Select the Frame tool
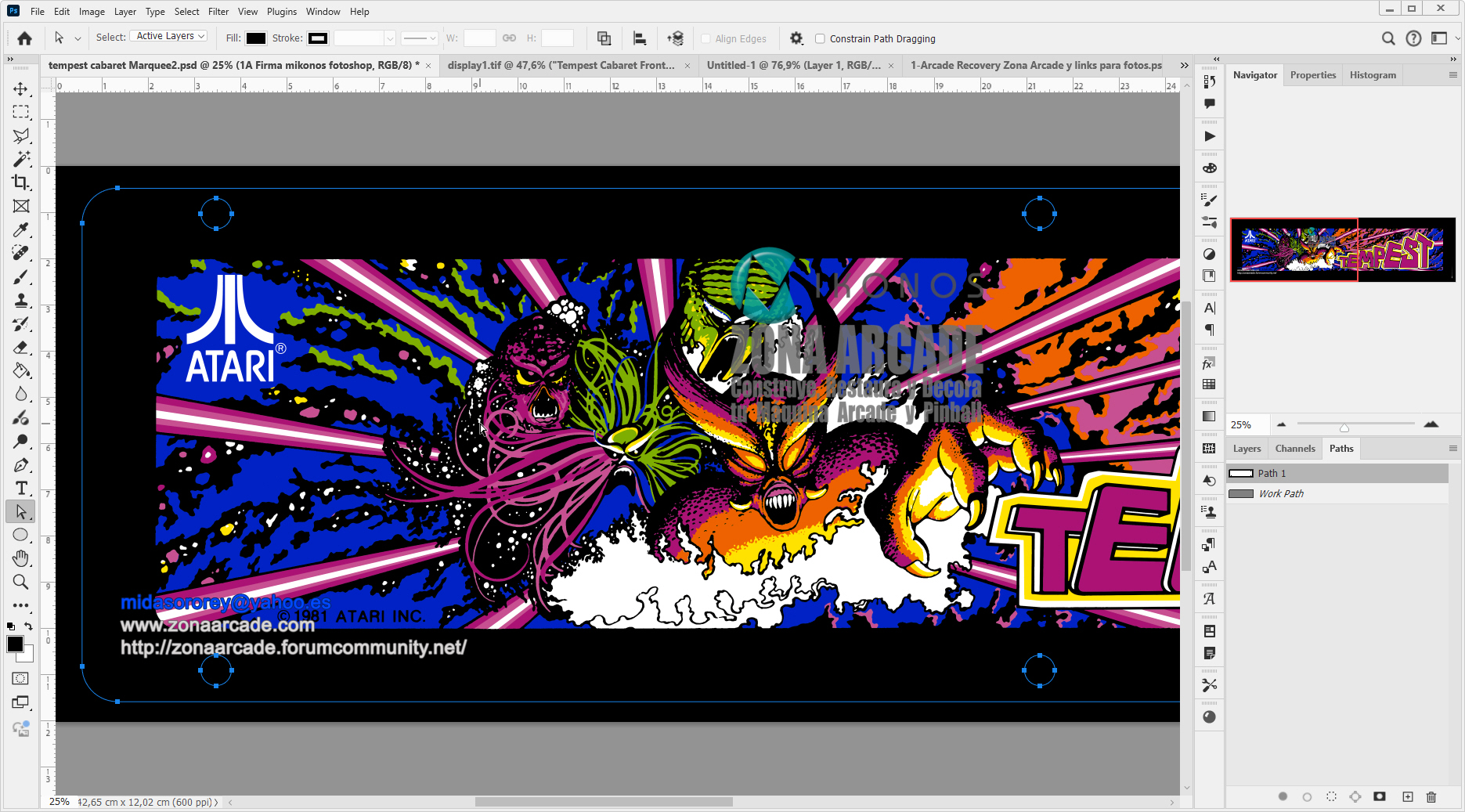The width and height of the screenshot is (1465, 812). 21,206
